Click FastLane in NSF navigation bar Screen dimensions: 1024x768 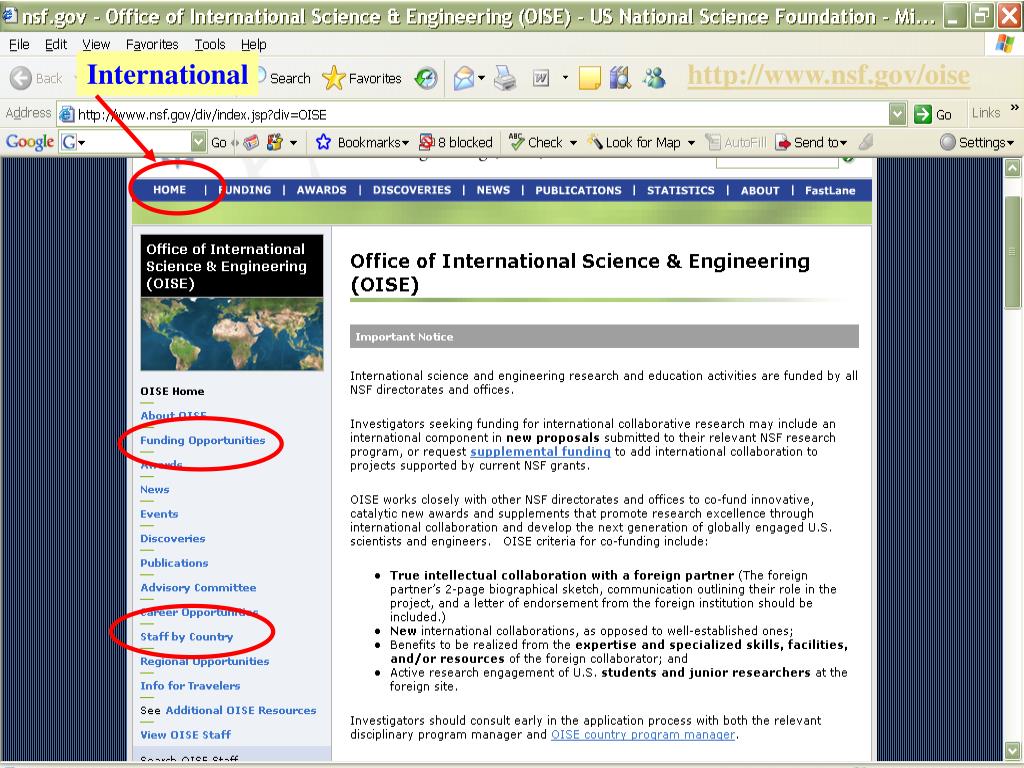(x=830, y=190)
